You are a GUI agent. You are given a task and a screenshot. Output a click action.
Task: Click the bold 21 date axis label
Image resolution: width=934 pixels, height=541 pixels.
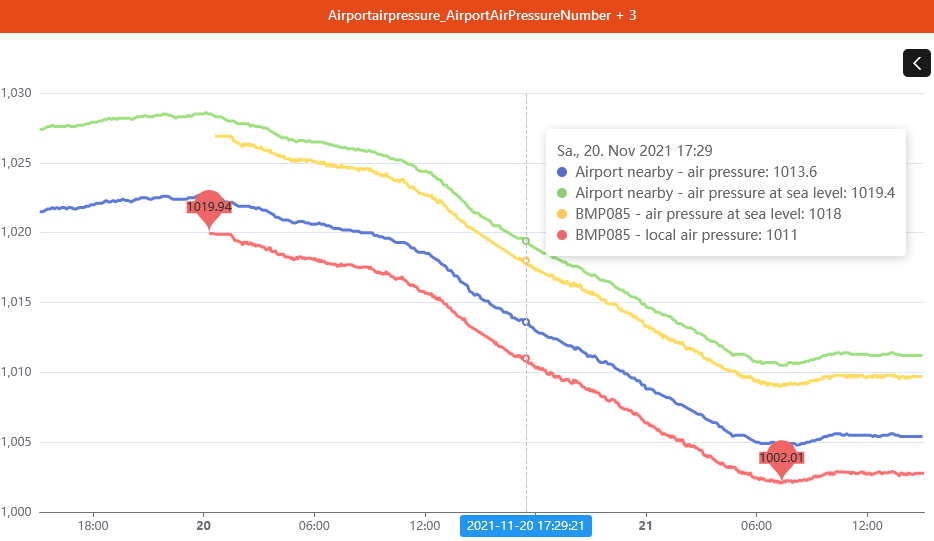pos(646,524)
